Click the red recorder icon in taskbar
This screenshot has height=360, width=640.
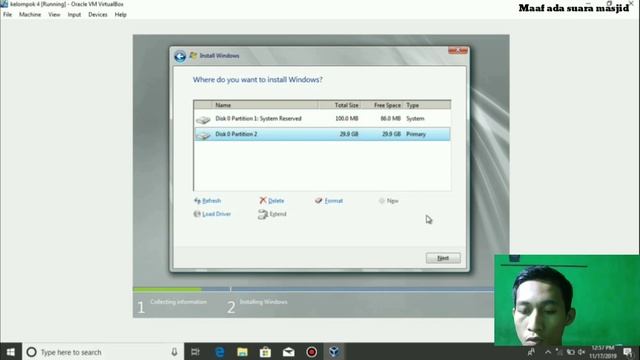(311, 352)
